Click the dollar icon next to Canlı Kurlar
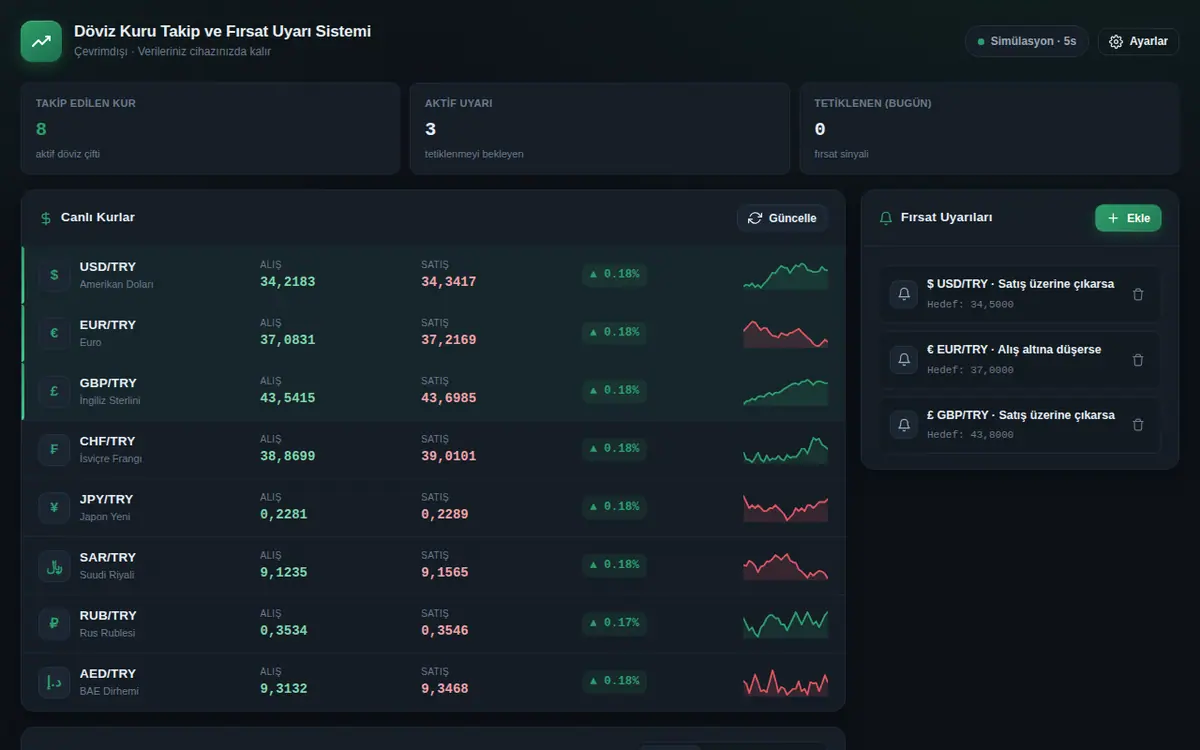 [x=46, y=218]
